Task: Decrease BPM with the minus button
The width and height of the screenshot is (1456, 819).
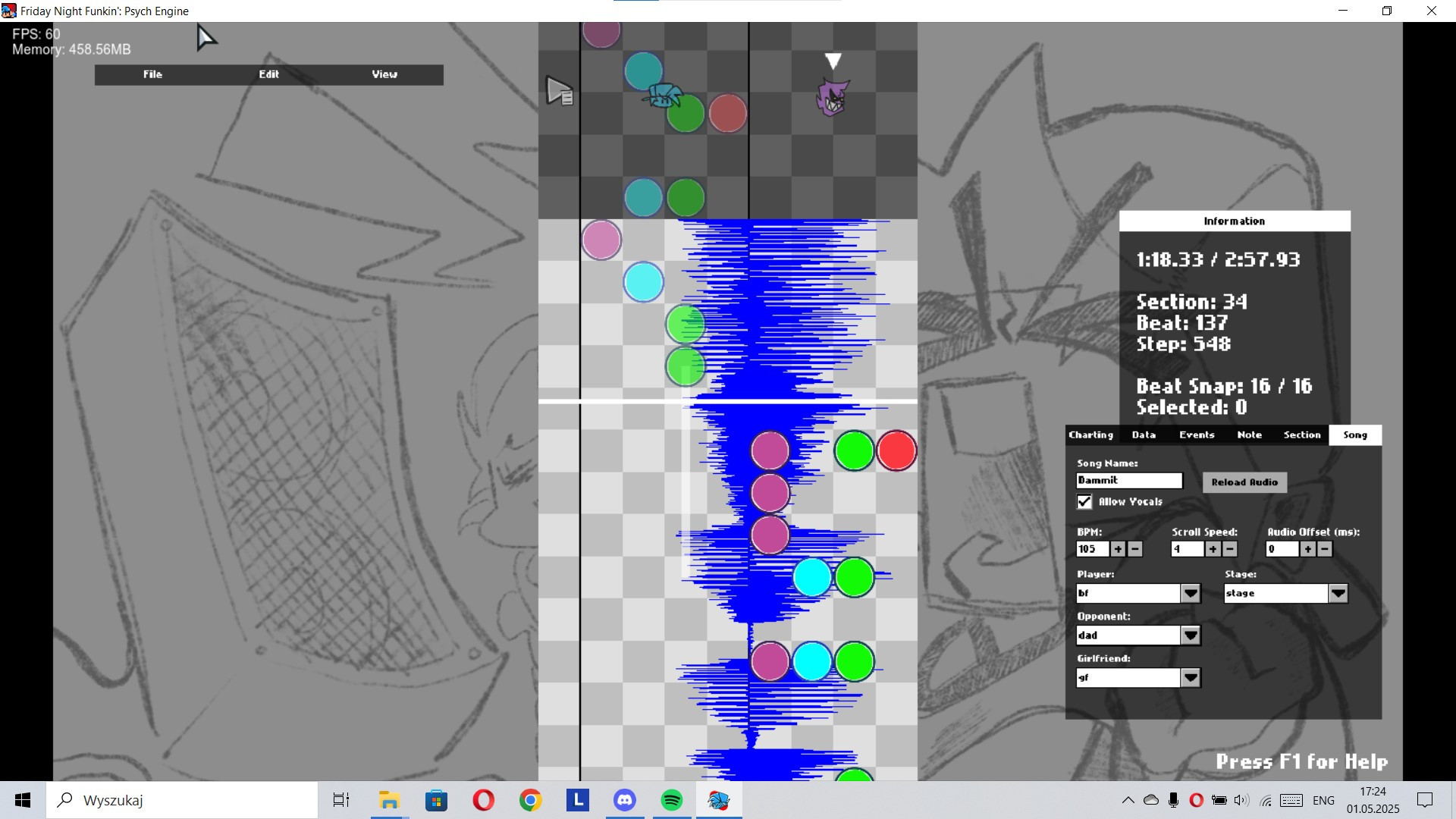Action: (x=1135, y=549)
